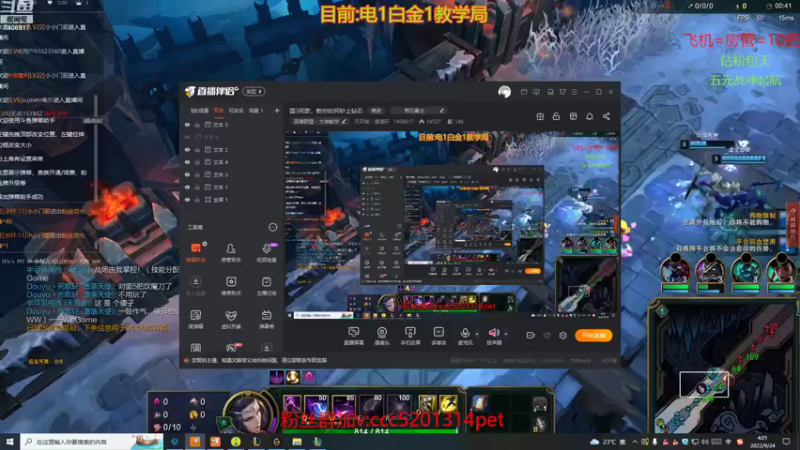Screen dimensions: 800x450
Task: Open the 弹幕助手 danmaku helper tool
Action: [196, 253]
